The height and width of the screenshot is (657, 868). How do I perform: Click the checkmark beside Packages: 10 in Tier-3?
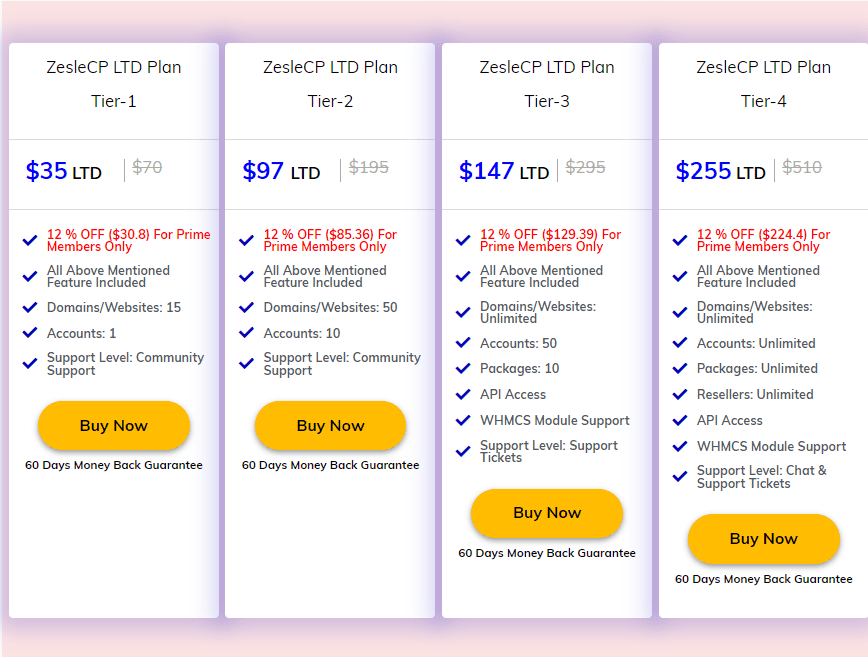click(463, 368)
